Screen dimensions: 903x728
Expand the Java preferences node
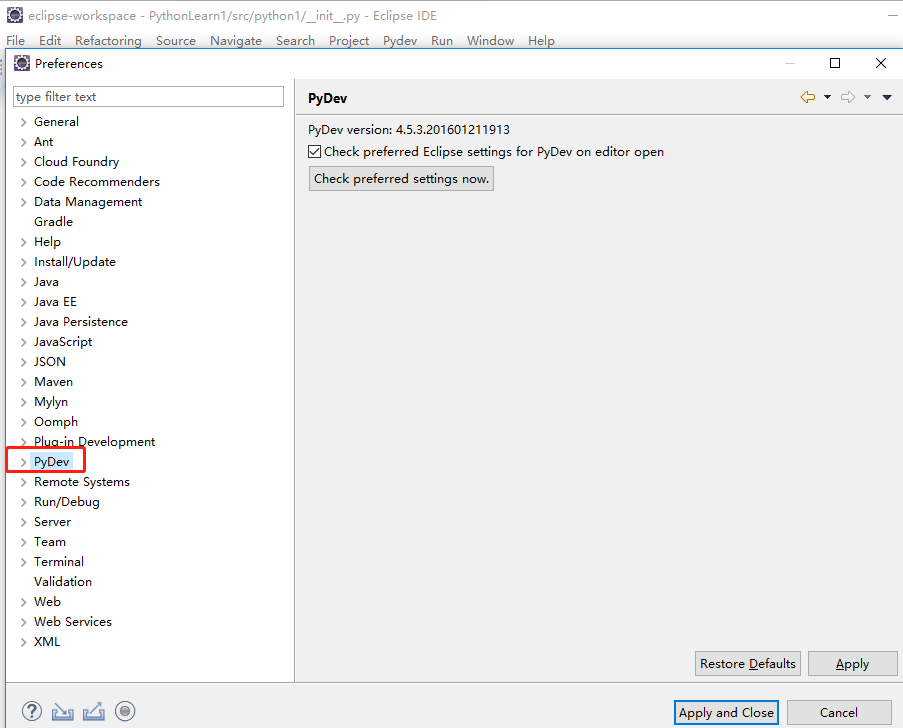24,282
